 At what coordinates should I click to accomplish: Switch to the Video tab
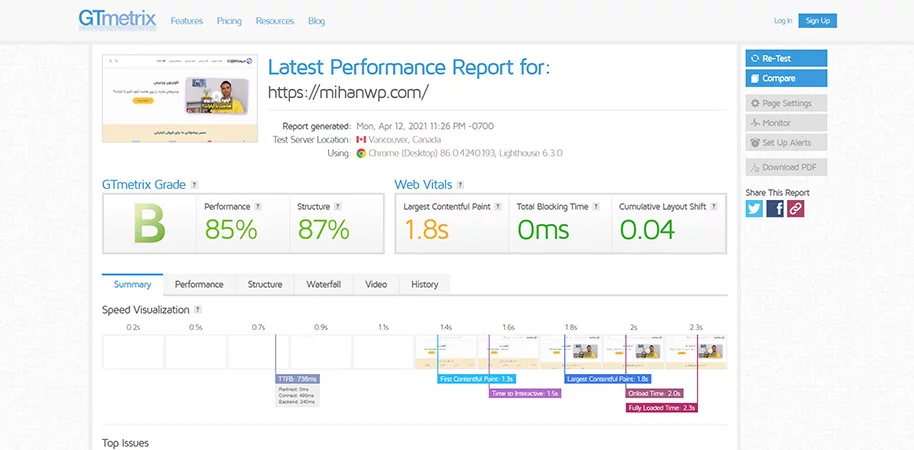(x=376, y=284)
